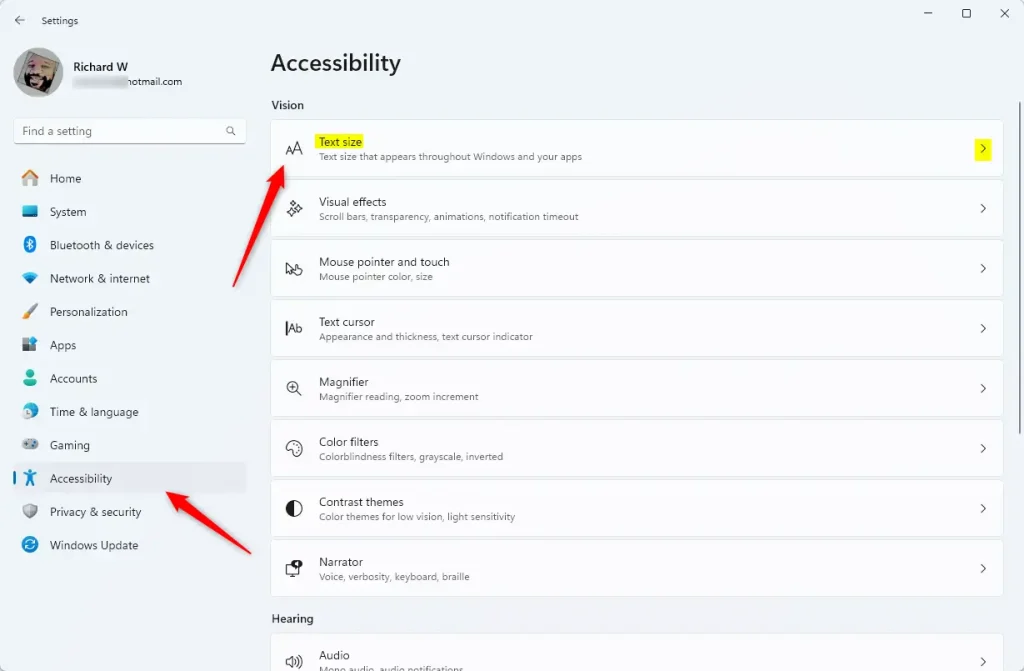Screen dimensions: 1024x671
Task: Open Personalization label in sidebar
Action: coord(89,312)
